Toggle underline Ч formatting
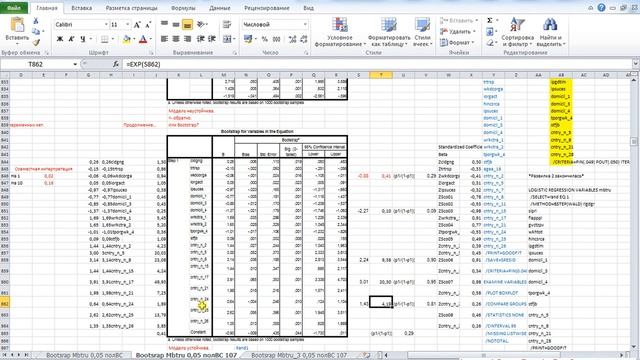 coord(82,39)
